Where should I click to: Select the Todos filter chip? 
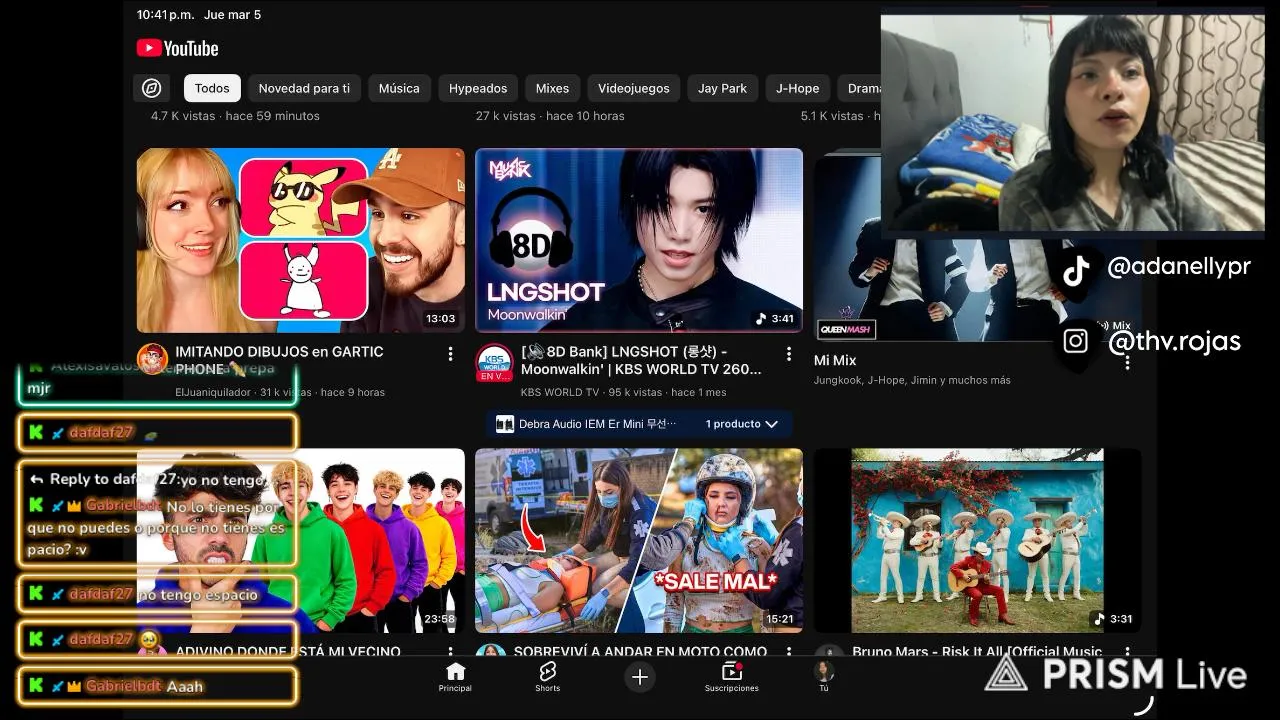(212, 88)
